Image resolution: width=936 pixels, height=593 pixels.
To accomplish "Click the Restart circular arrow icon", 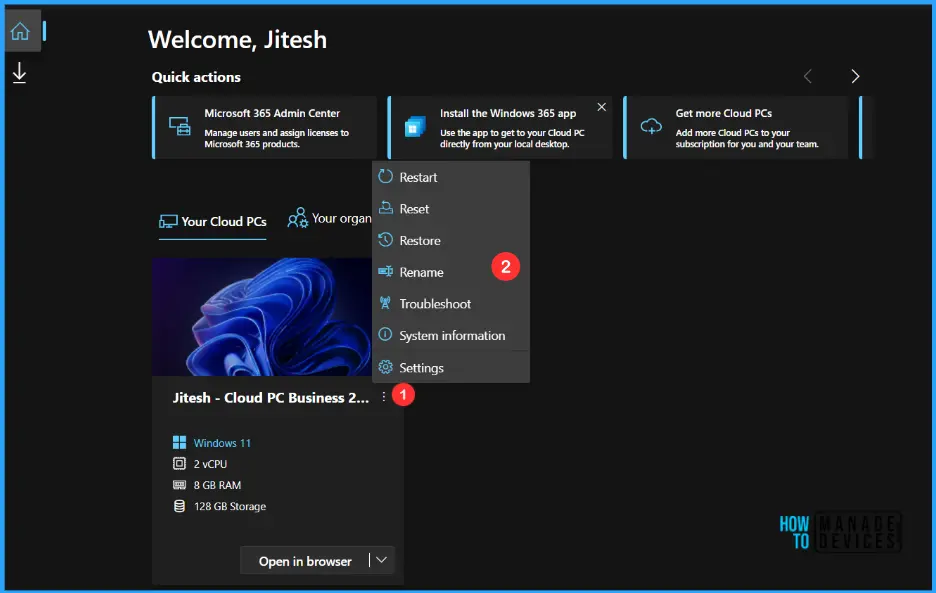I will (x=386, y=176).
